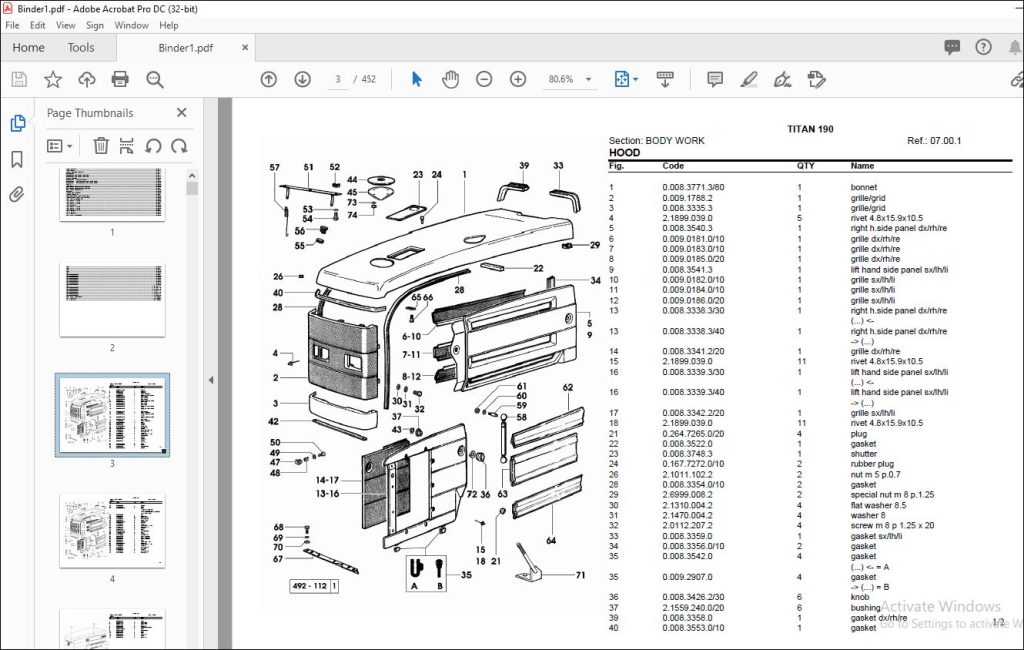Image resolution: width=1024 pixels, height=650 pixels.
Task: Open the Window menu
Action: (131, 25)
